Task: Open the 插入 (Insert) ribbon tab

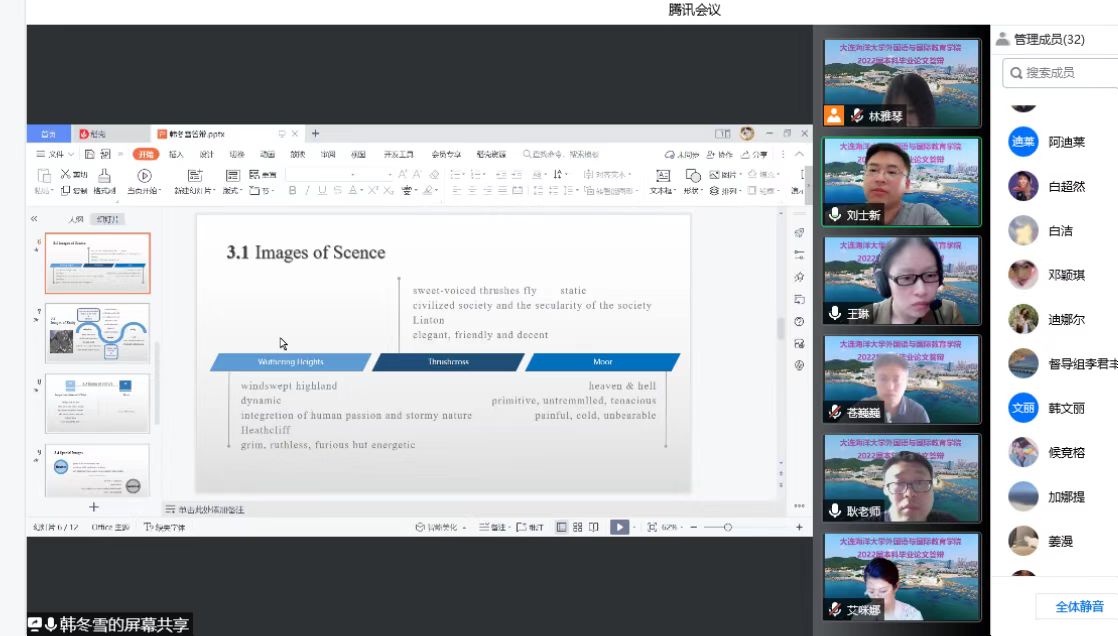Action: tap(176, 154)
